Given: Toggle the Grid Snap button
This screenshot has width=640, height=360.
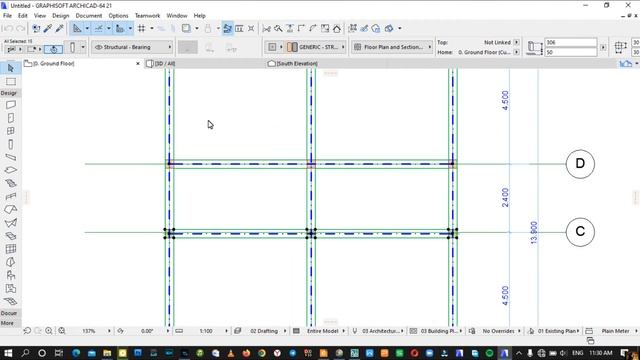Looking at the screenshot, I should 142,29.
